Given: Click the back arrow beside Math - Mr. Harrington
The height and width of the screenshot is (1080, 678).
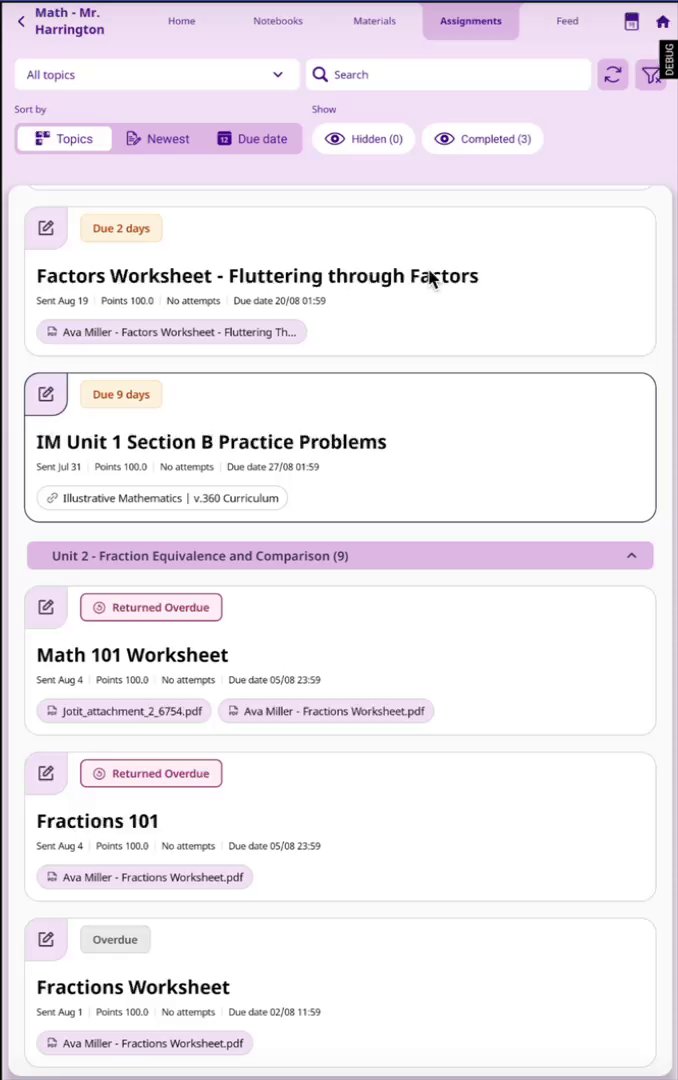Looking at the screenshot, I should tap(21, 21).
